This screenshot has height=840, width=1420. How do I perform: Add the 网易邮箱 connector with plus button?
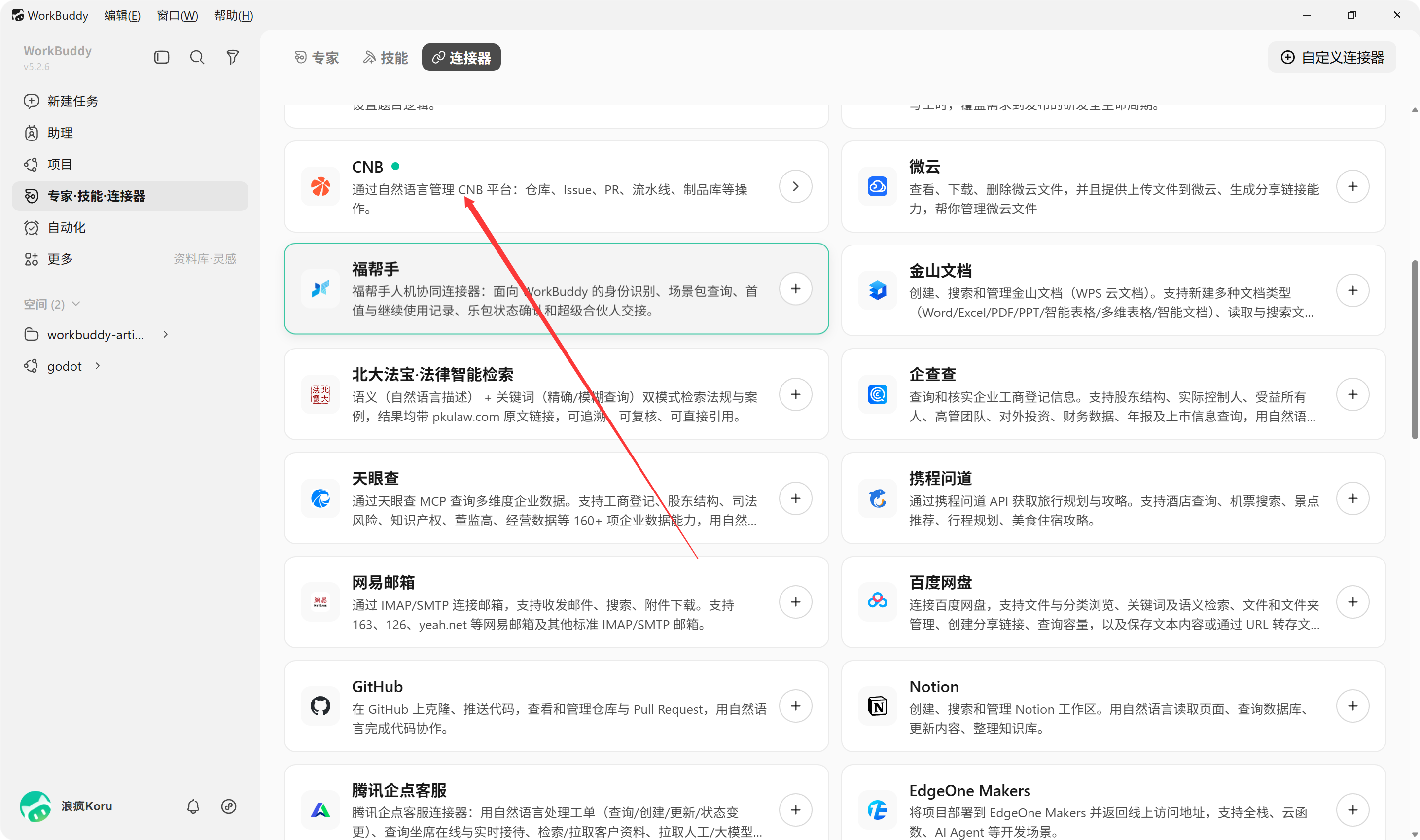pos(796,602)
